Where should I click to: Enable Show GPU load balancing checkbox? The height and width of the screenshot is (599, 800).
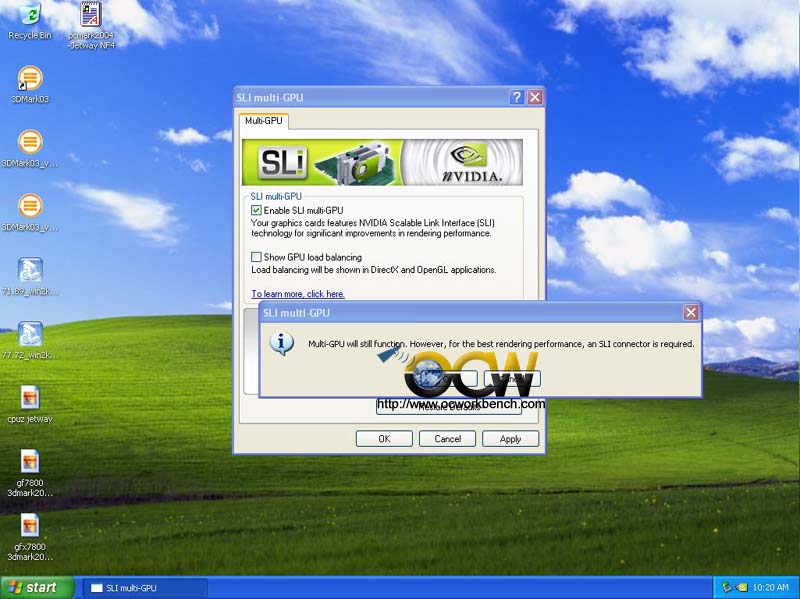click(256, 257)
